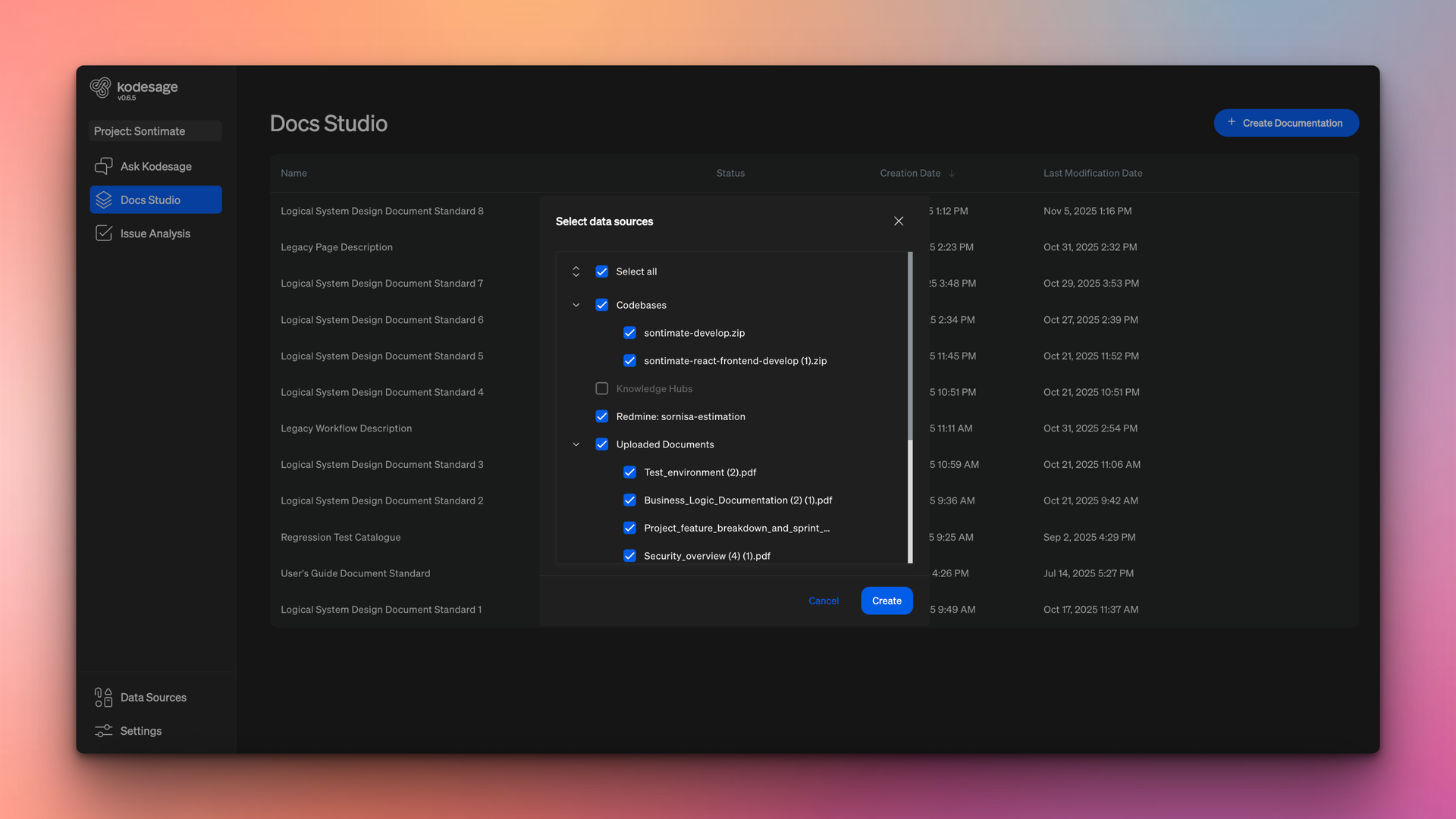Viewport: 1456px width, 819px height.
Task: Click the kodesage logo icon
Action: click(102, 87)
